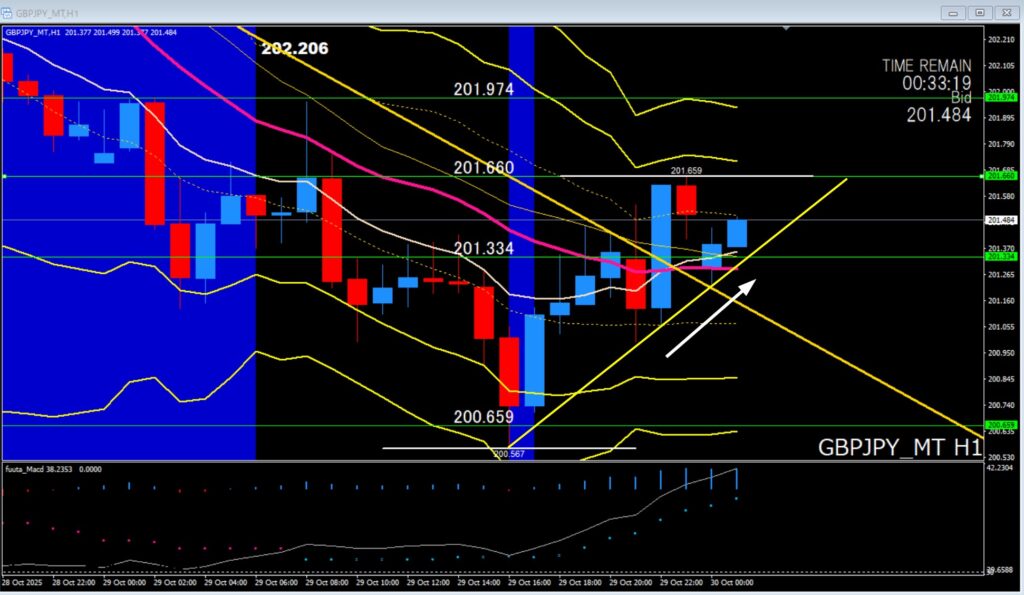Maximize the GBPJPY_MT,H1 chart window
This screenshot has width=1024, height=595.
click(x=979, y=12)
